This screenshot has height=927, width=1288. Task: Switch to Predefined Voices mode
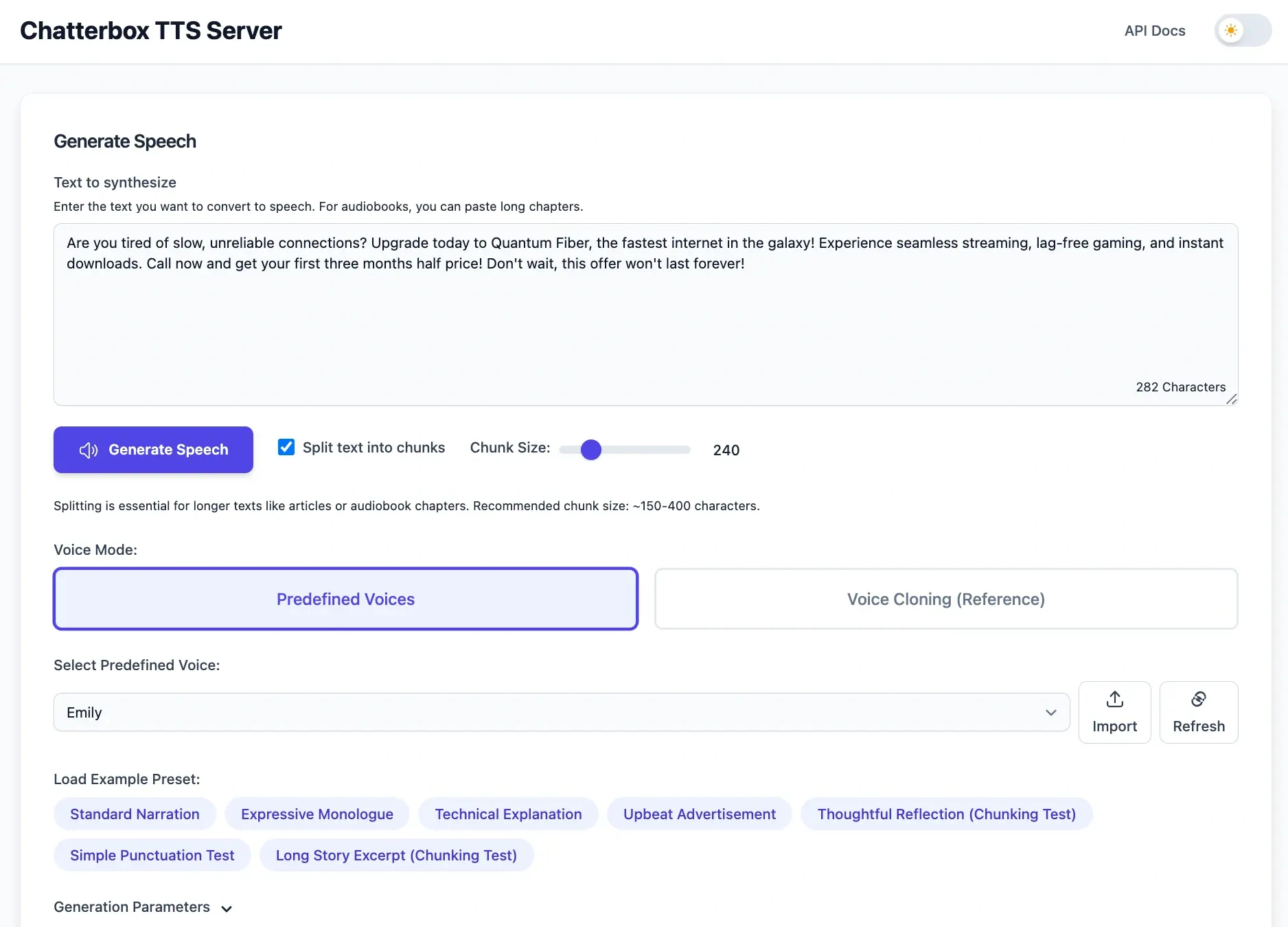[345, 599]
